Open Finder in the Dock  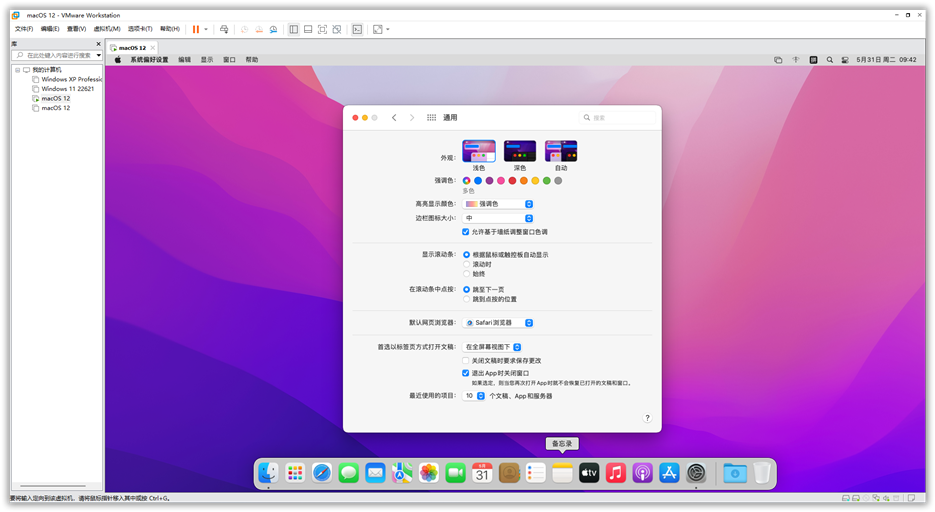click(268, 473)
